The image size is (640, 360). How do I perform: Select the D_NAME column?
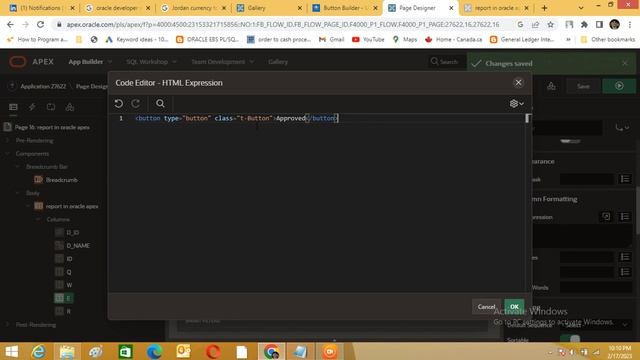[78, 246]
